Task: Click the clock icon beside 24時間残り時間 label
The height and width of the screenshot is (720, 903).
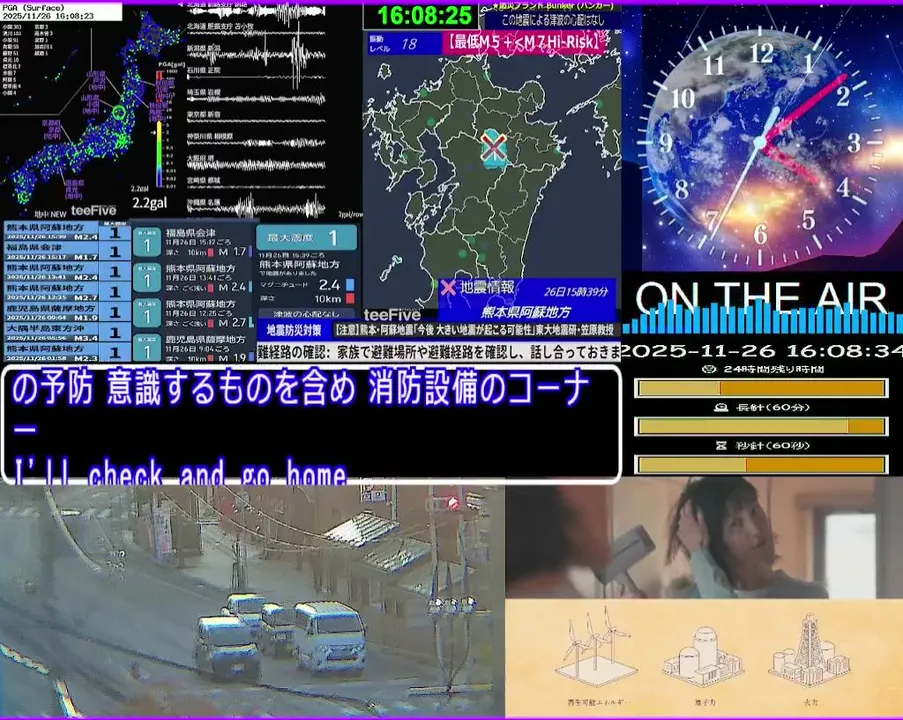Action: click(710, 369)
